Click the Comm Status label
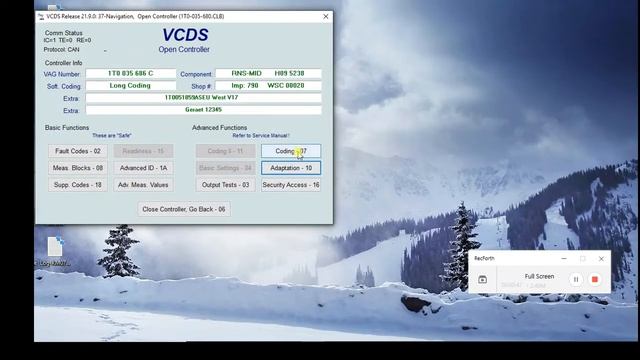 pyautogui.click(x=64, y=33)
